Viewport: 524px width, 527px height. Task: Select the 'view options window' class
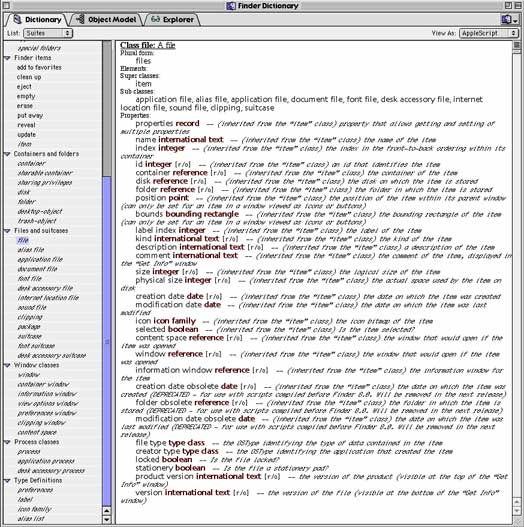[48, 403]
